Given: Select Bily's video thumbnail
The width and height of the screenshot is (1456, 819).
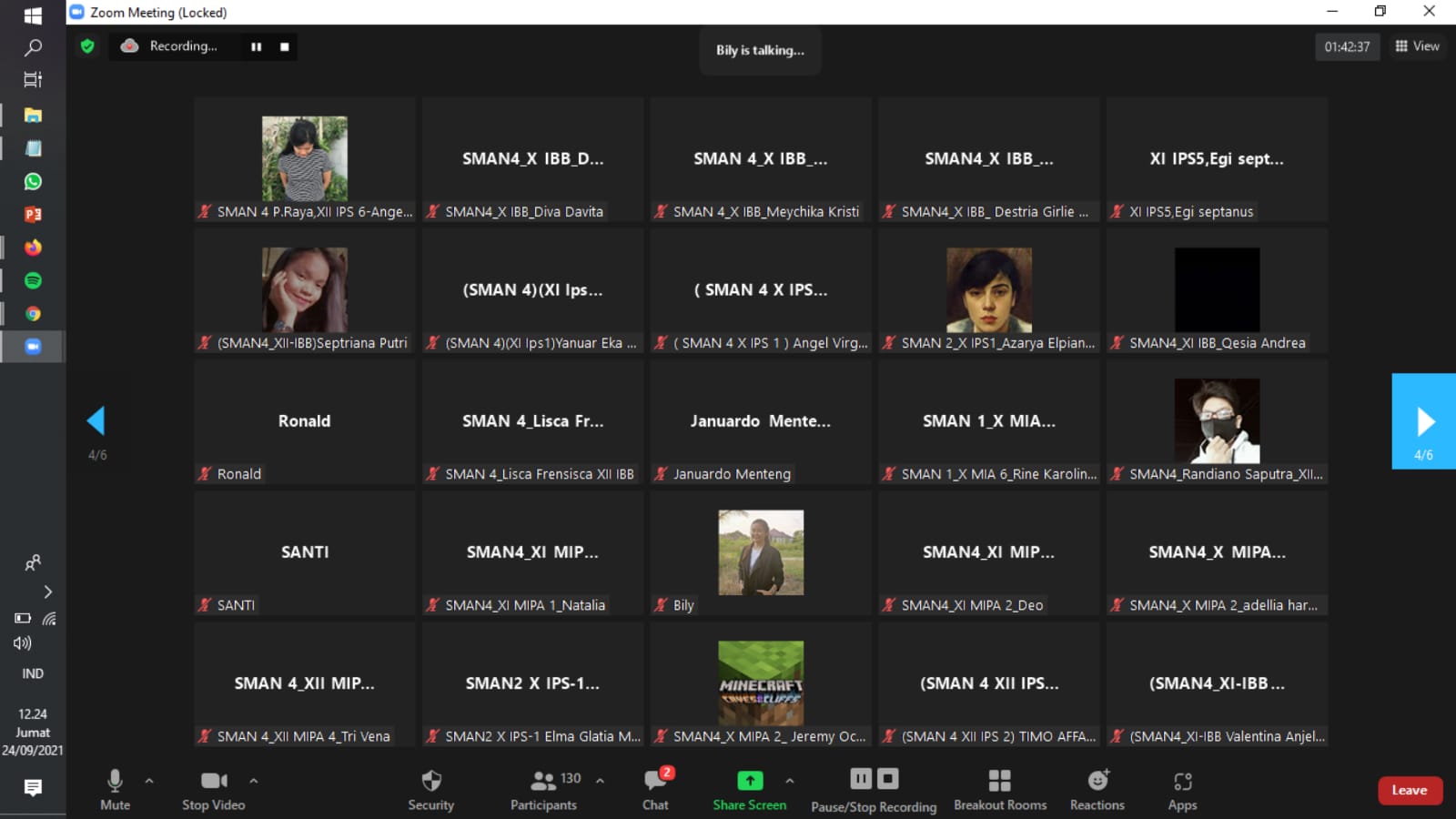Looking at the screenshot, I should (x=761, y=552).
